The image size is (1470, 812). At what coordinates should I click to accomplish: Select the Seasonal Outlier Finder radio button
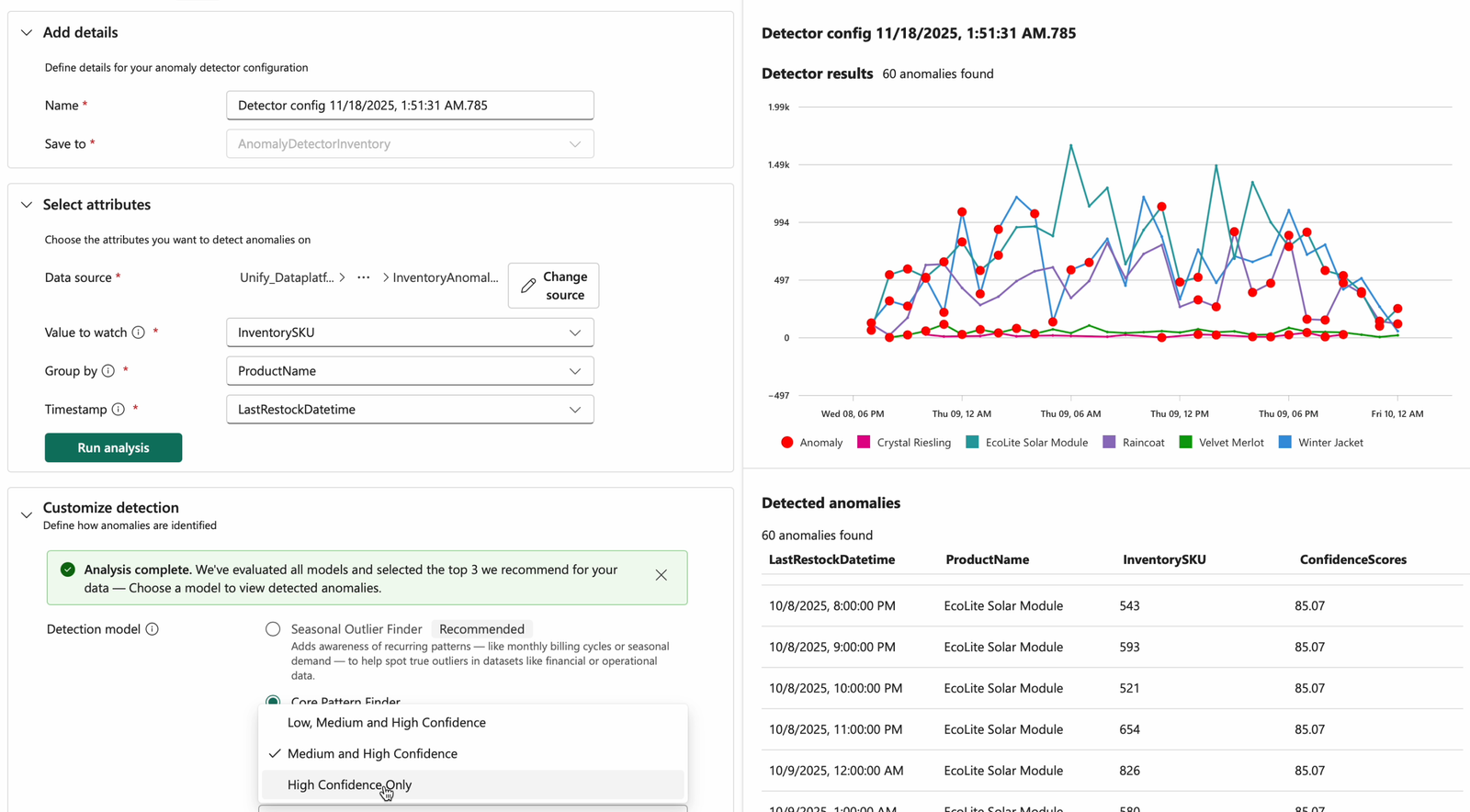pos(273,629)
